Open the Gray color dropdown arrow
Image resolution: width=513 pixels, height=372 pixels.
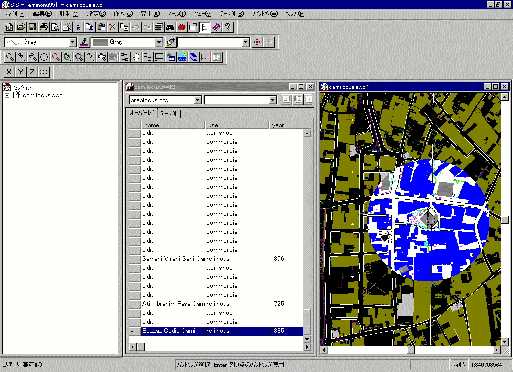pyautogui.click(x=159, y=42)
